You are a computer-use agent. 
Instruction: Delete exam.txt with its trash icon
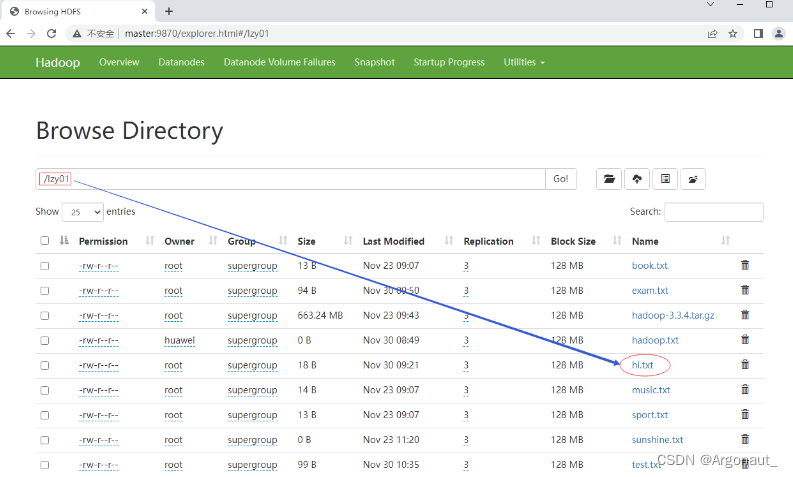tap(745, 290)
